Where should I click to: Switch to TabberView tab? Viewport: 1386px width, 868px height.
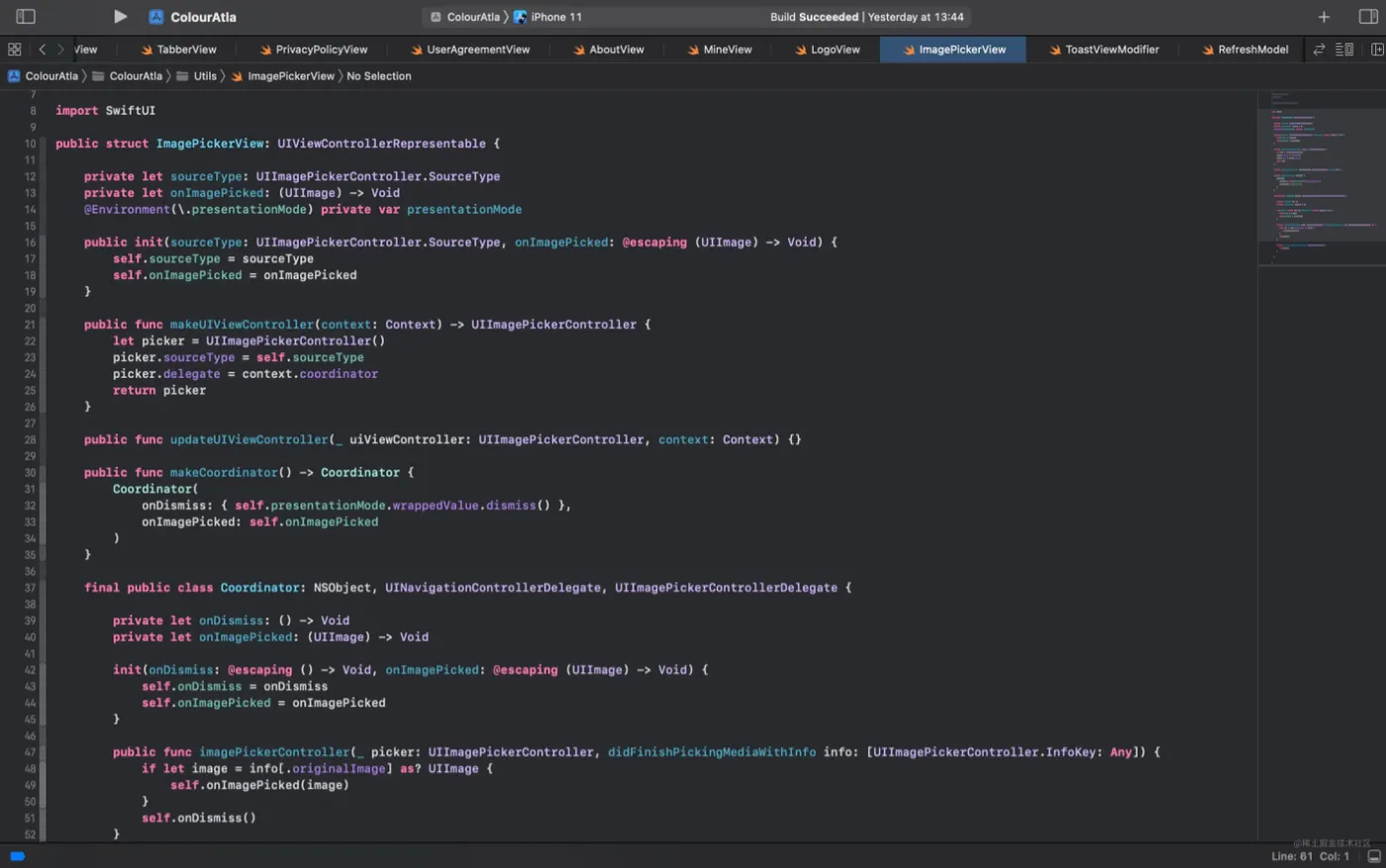pos(178,49)
